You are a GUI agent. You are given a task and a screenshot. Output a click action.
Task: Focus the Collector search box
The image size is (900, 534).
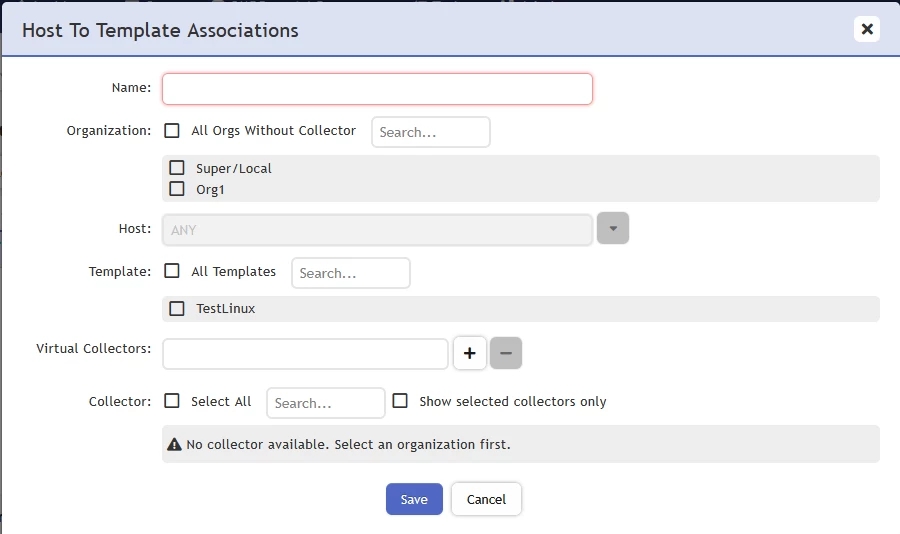[x=325, y=403]
